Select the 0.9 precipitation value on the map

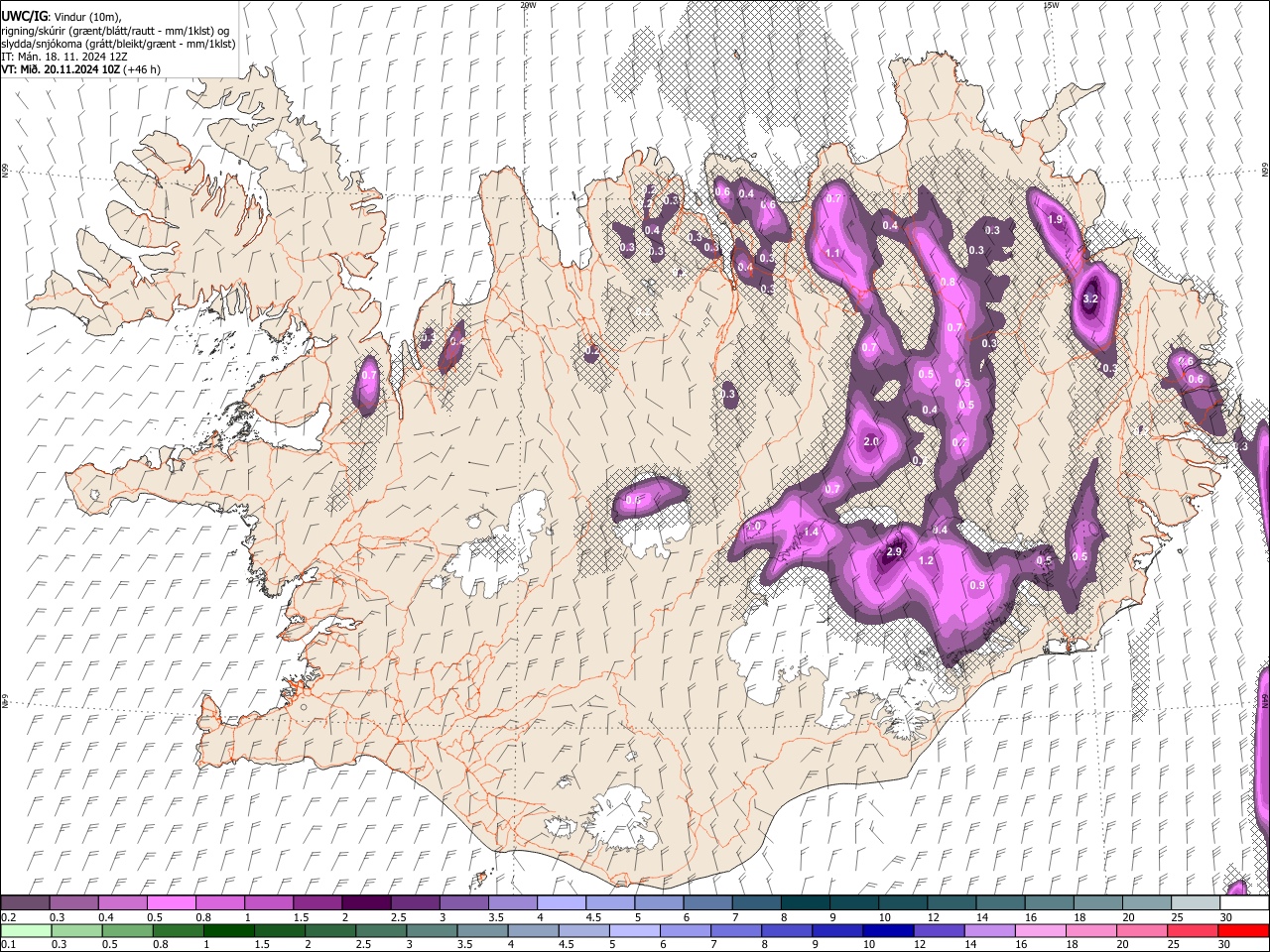(x=977, y=586)
